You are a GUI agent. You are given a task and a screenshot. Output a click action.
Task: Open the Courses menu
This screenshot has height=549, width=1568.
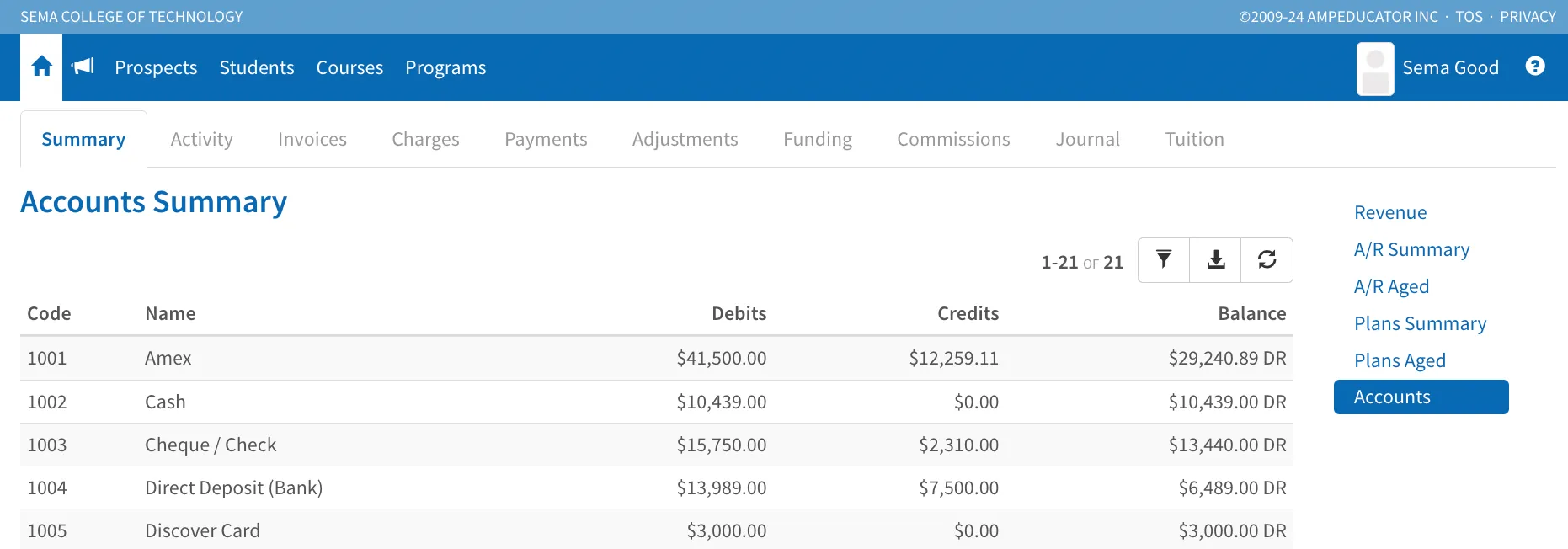[x=349, y=67]
